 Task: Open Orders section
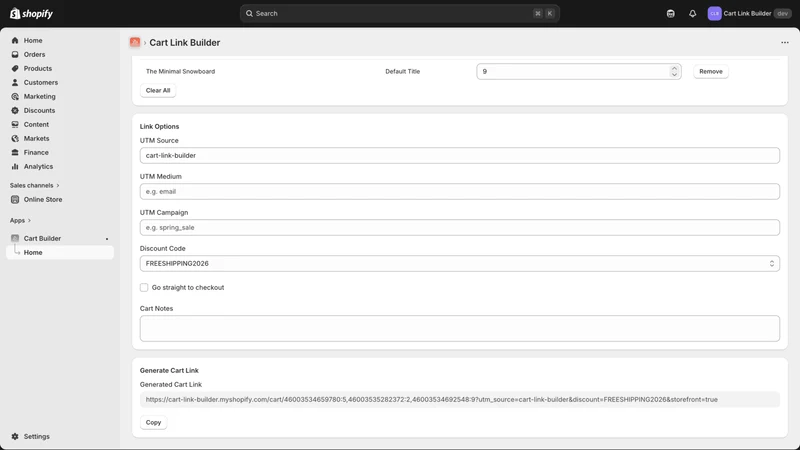click(x=34, y=55)
